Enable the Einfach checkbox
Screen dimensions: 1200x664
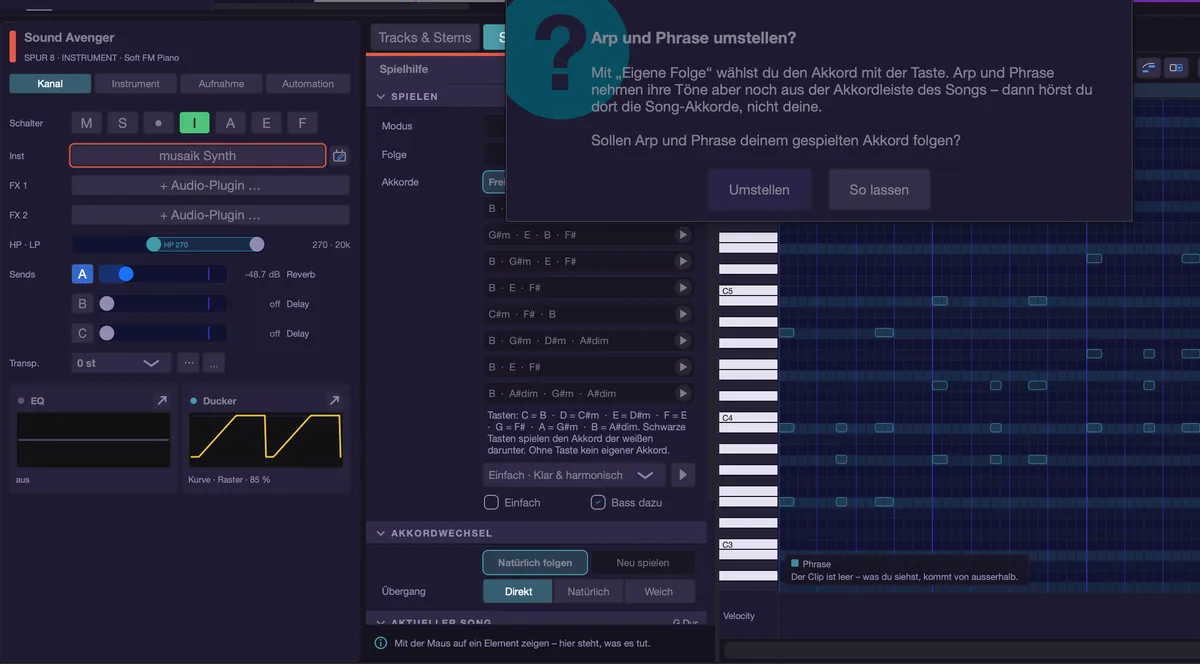[491, 502]
